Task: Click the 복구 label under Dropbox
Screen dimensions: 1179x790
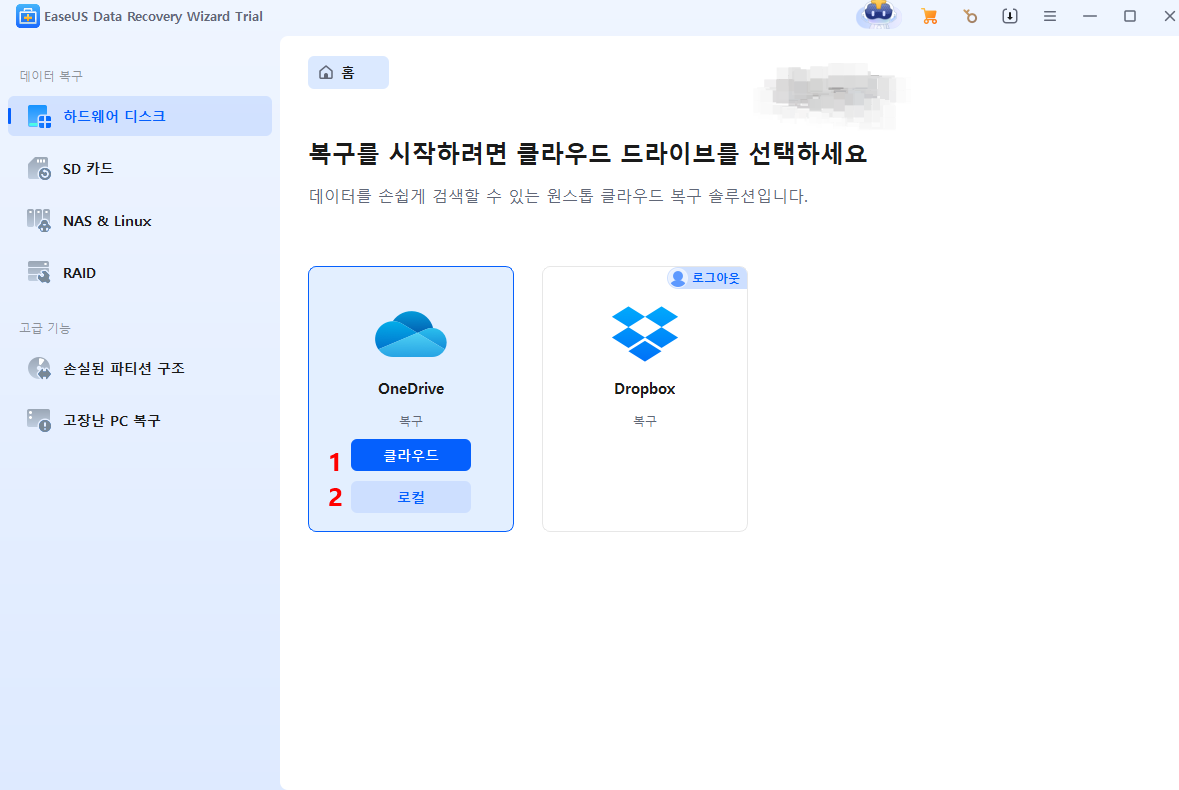Action: point(644,421)
